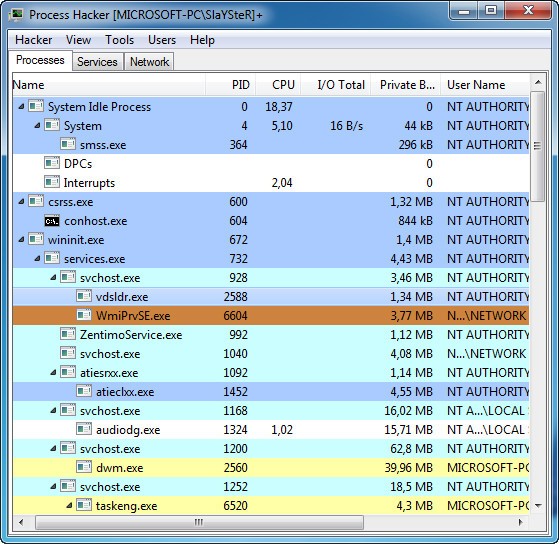Collapse the services.exe child processes
The image size is (559, 544).
pyautogui.click(x=37, y=258)
